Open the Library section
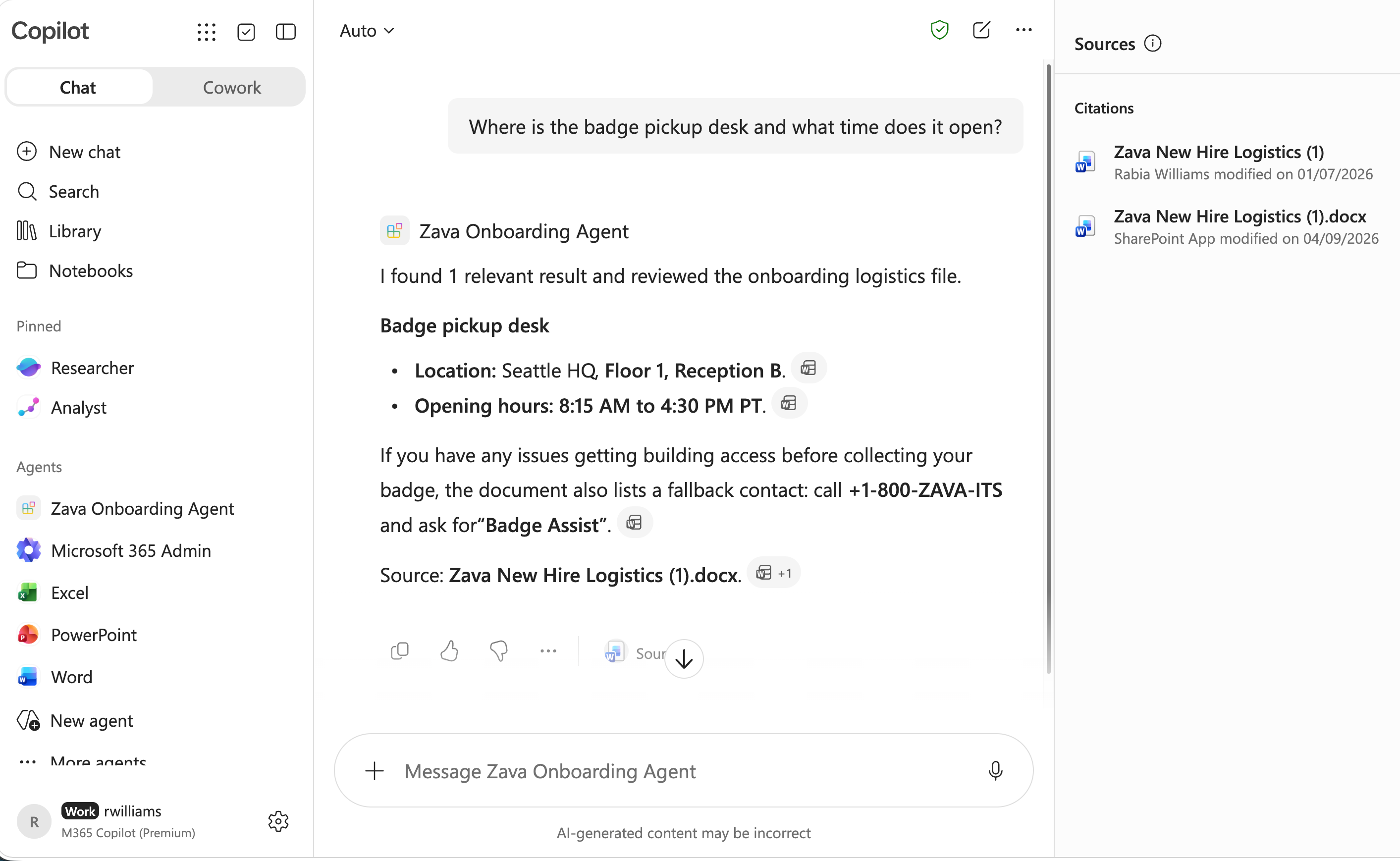This screenshot has height=861, width=1400. click(59, 231)
